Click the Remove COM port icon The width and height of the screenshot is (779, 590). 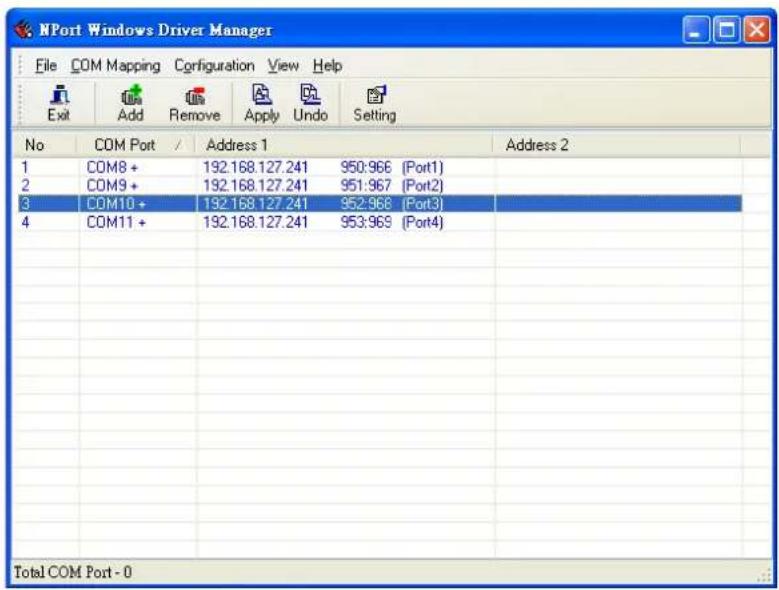coord(195,104)
